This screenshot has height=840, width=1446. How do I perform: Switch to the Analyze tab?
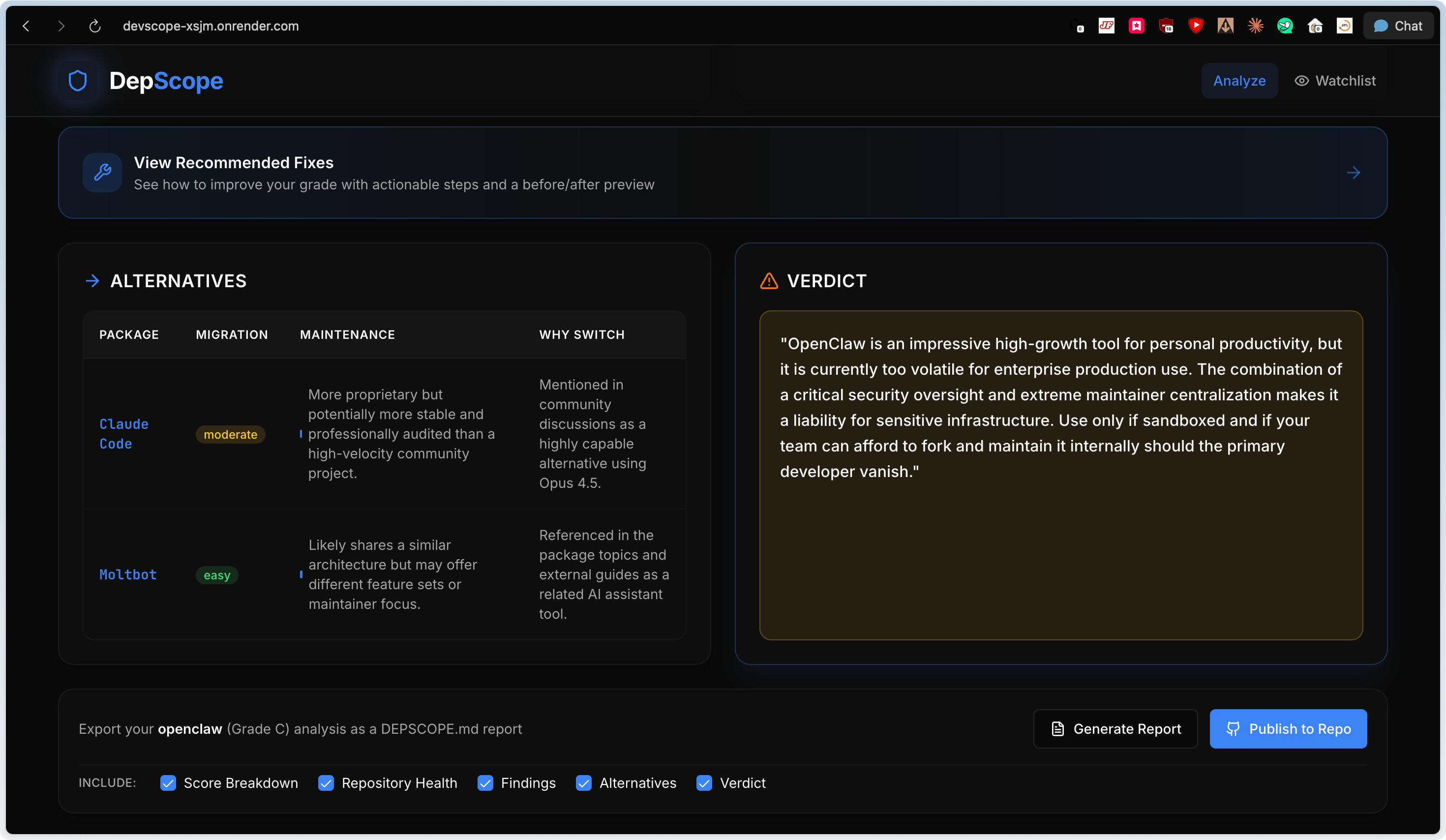point(1239,81)
